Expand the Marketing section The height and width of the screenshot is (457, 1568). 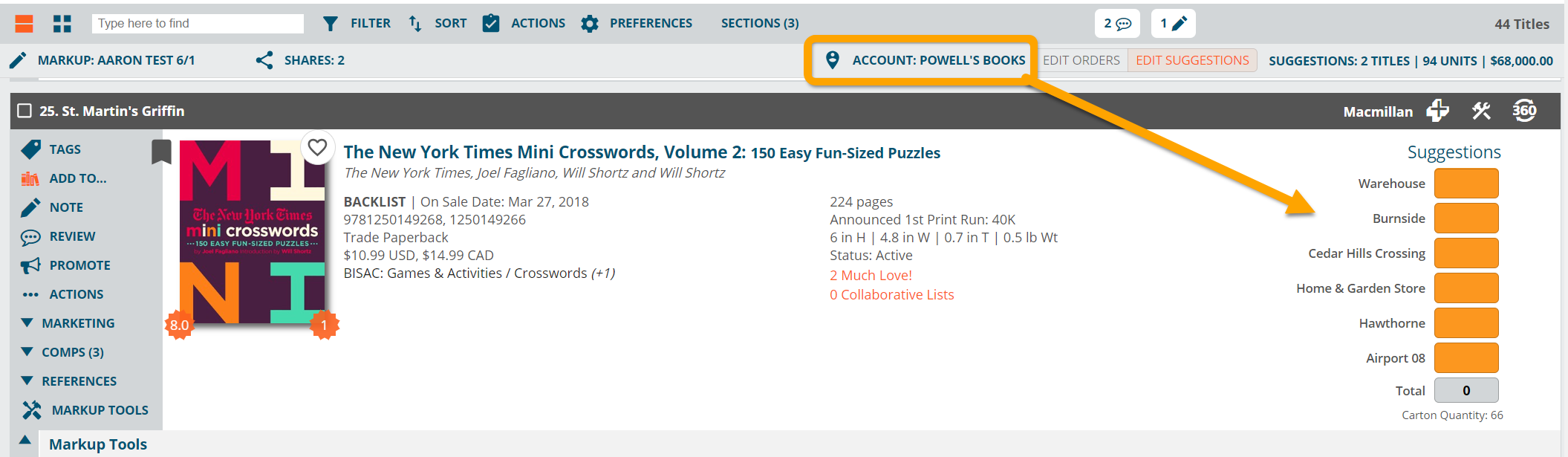point(69,323)
